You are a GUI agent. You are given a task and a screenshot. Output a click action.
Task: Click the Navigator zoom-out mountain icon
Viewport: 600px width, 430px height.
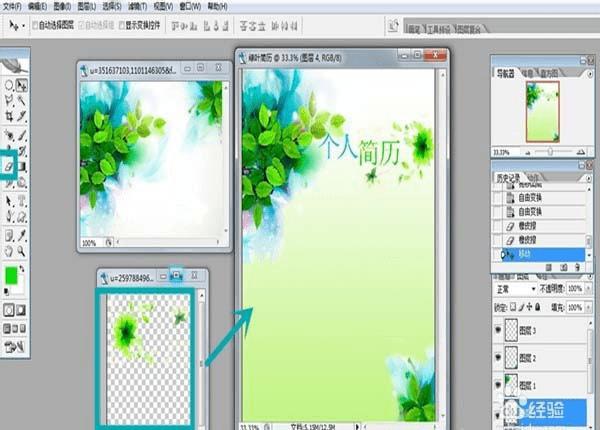click(x=528, y=153)
